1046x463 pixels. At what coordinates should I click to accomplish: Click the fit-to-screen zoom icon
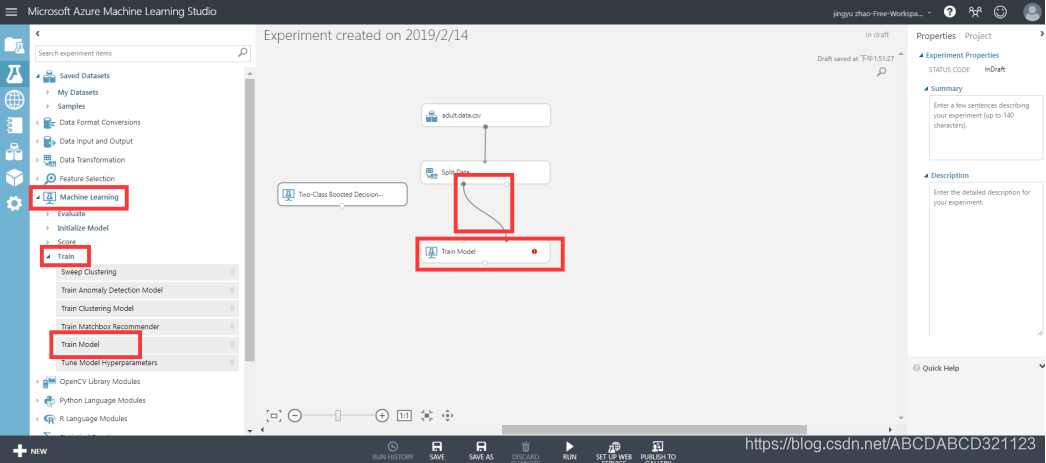coord(274,416)
